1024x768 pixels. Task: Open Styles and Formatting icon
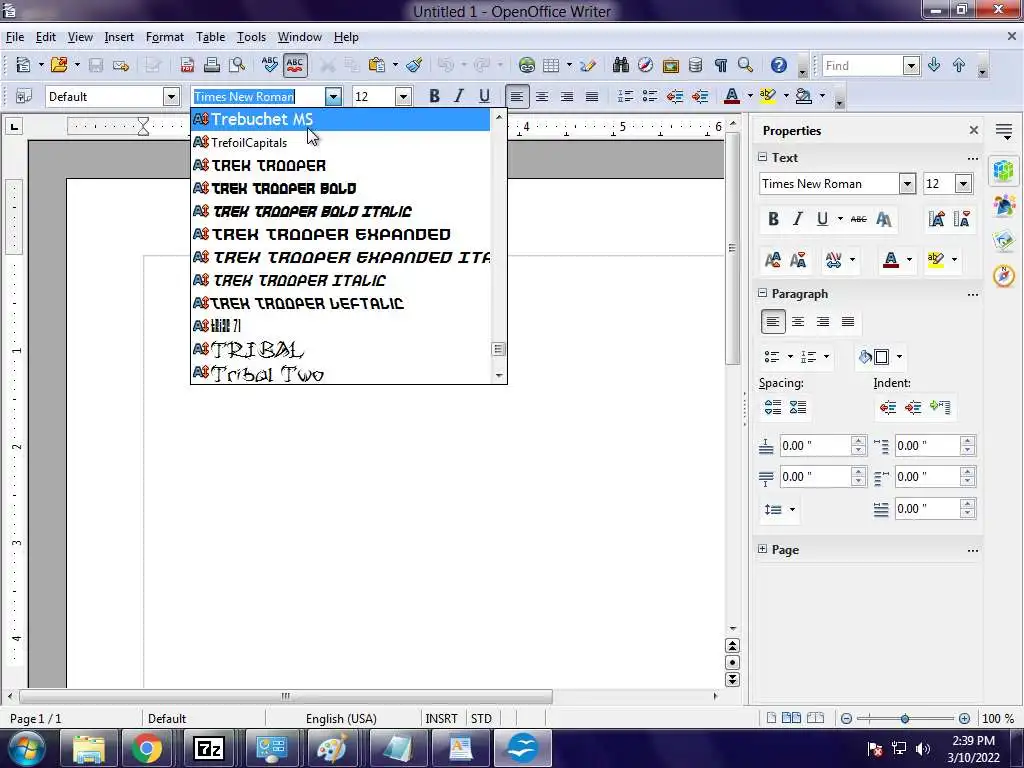coord(24,97)
